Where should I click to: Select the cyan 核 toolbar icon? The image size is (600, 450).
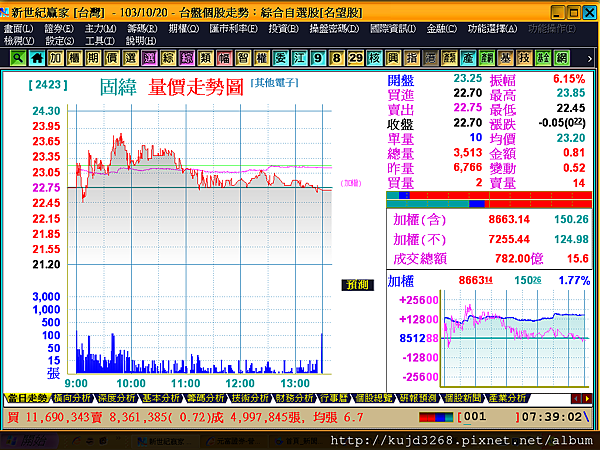click(x=374, y=58)
